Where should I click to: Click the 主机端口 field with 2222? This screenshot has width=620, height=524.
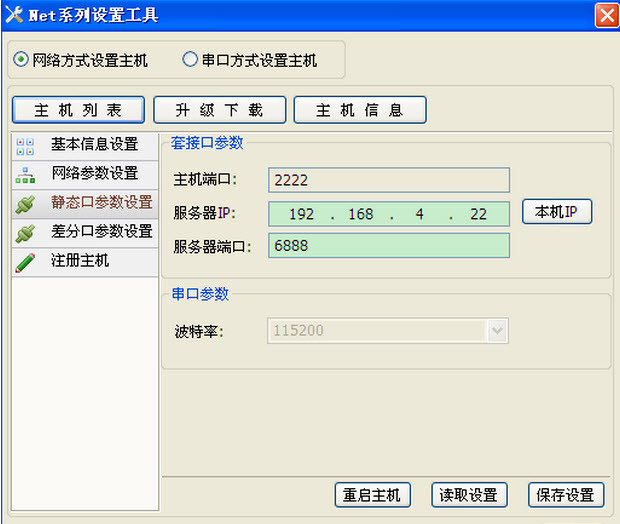point(389,180)
